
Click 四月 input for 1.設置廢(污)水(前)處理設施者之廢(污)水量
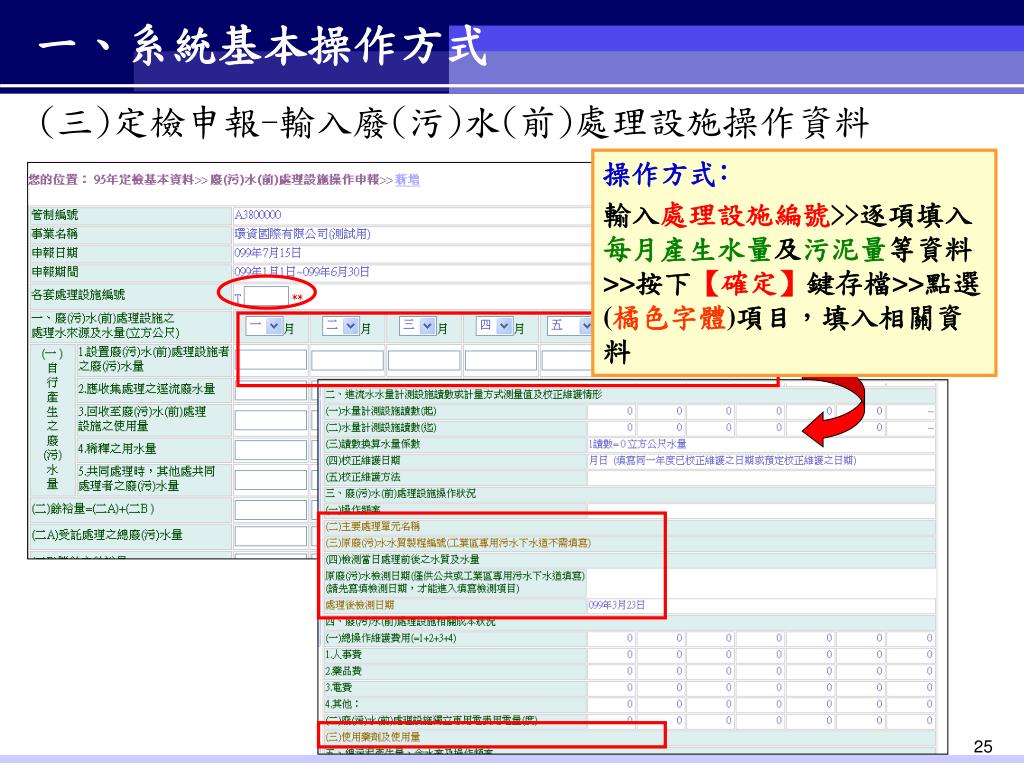click(501, 360)
